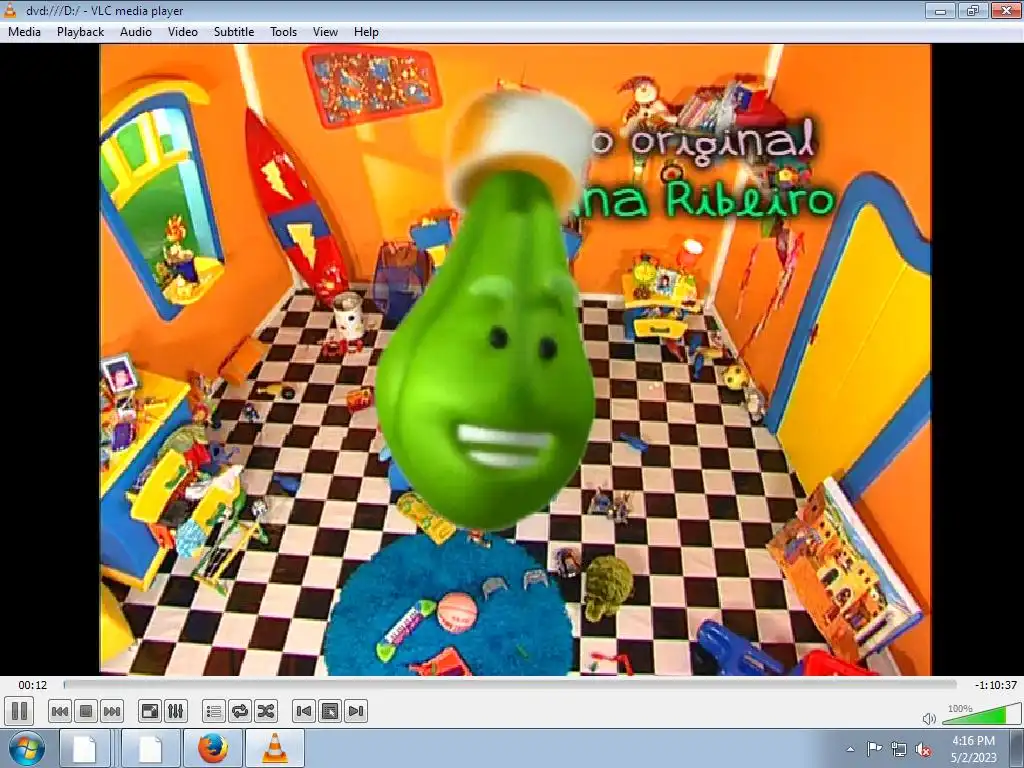Show the playlist panel
Image resolution: width=1024 pixels, height=768 pixels.
tap(214, 711)
